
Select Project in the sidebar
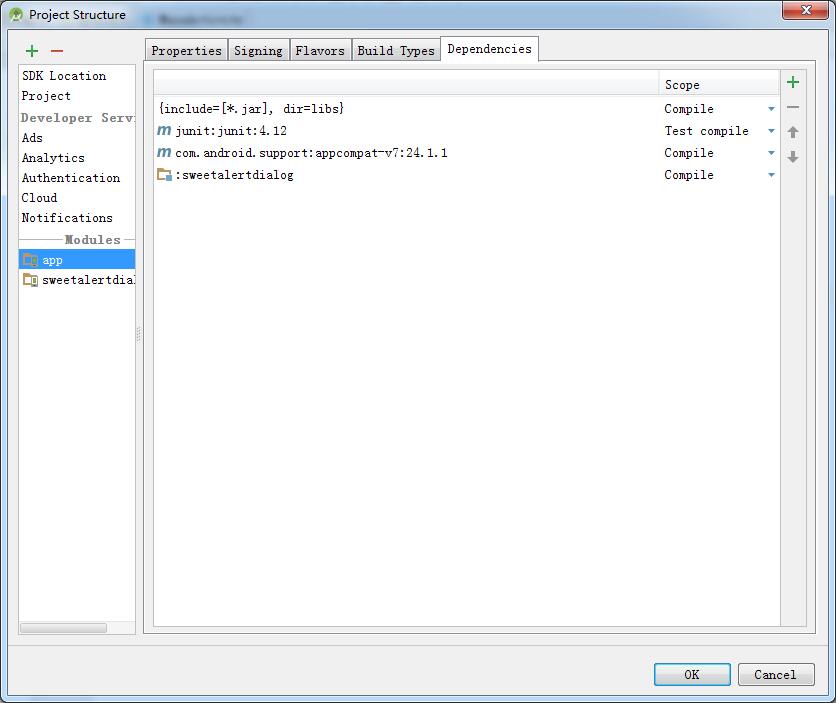(x=46, y=96)
